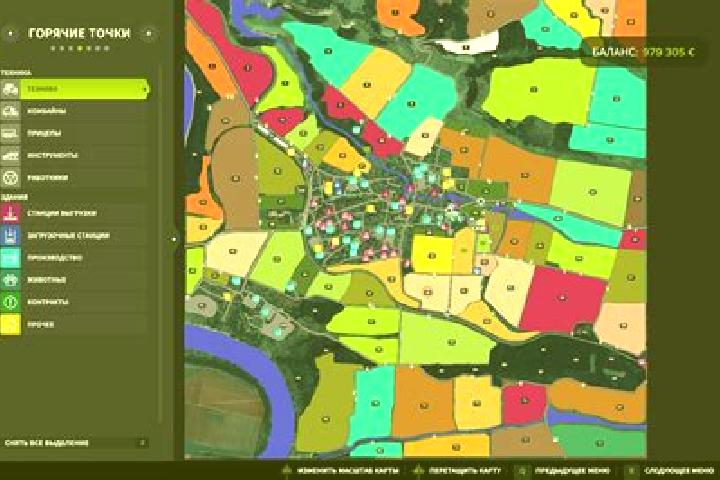Toggle the red Станции выгрузки filter

(10, 213)
